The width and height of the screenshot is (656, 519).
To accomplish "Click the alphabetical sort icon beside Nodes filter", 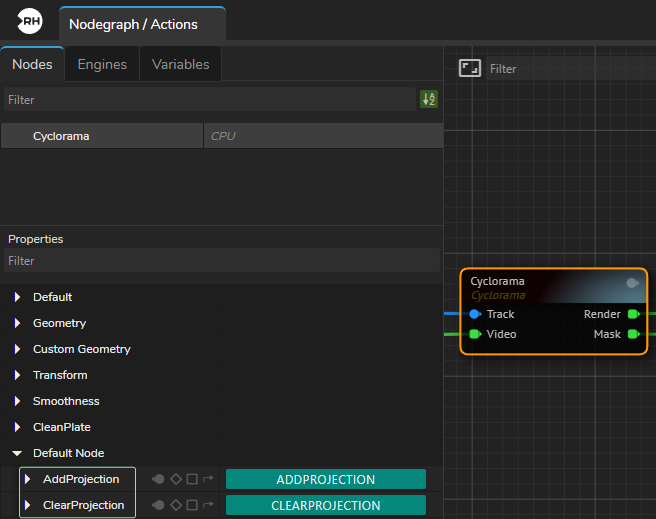I will click(429, 99).
